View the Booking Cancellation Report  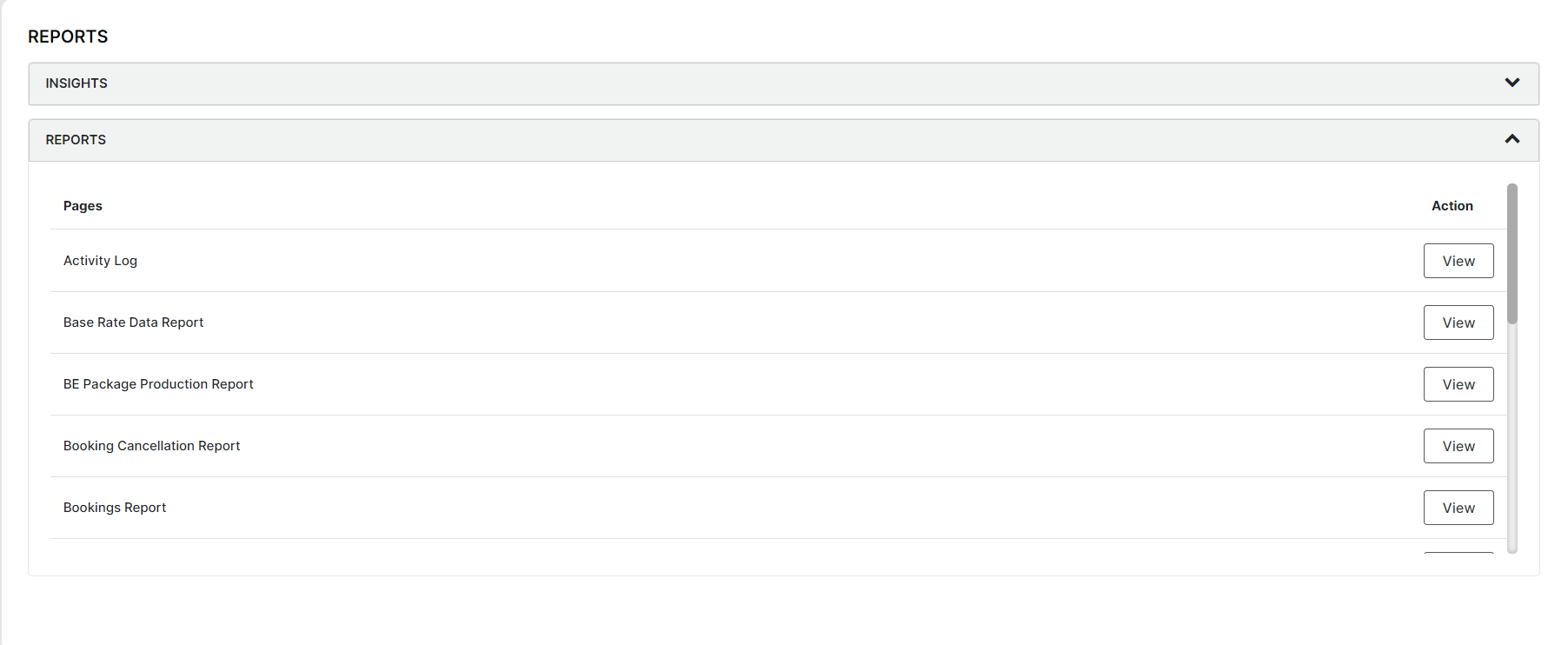(x=1458, y=445)
